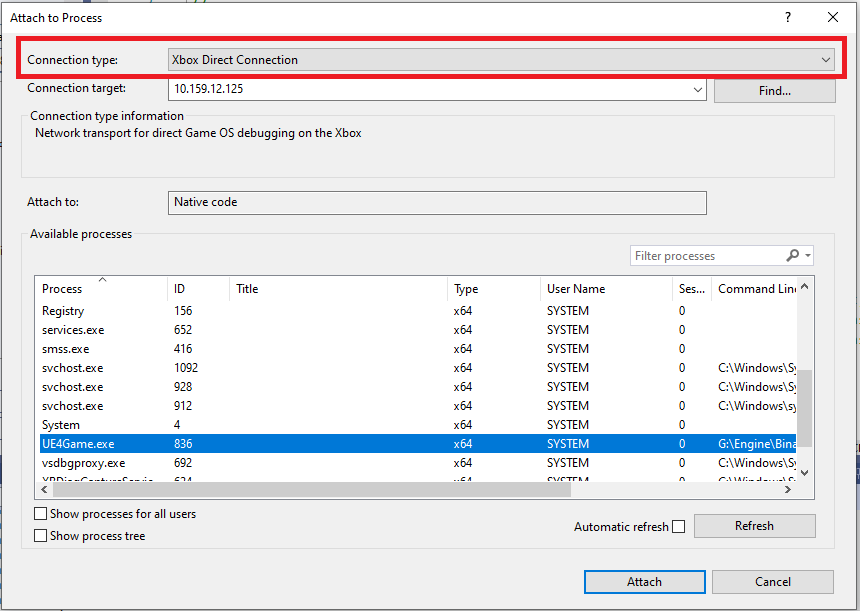This screenshot has width=860, height=611.
Task: Select the UE4Game.exe process row
Action: click(x=418, y=444)
